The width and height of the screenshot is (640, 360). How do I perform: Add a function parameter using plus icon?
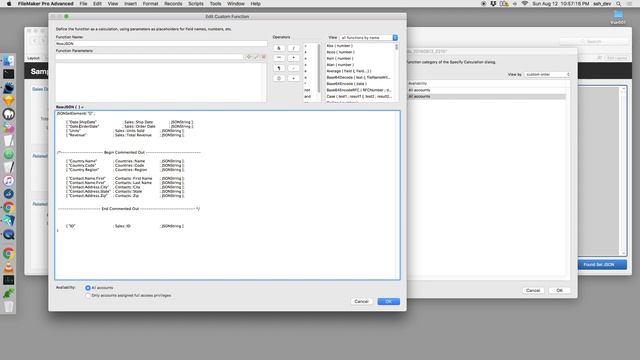249,57
